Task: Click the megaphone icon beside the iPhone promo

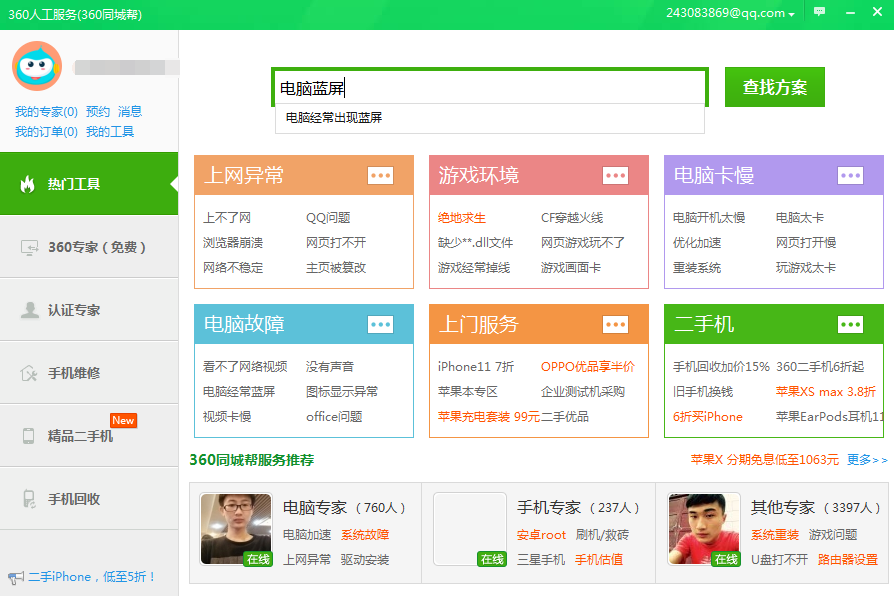Action: (15, 577)
